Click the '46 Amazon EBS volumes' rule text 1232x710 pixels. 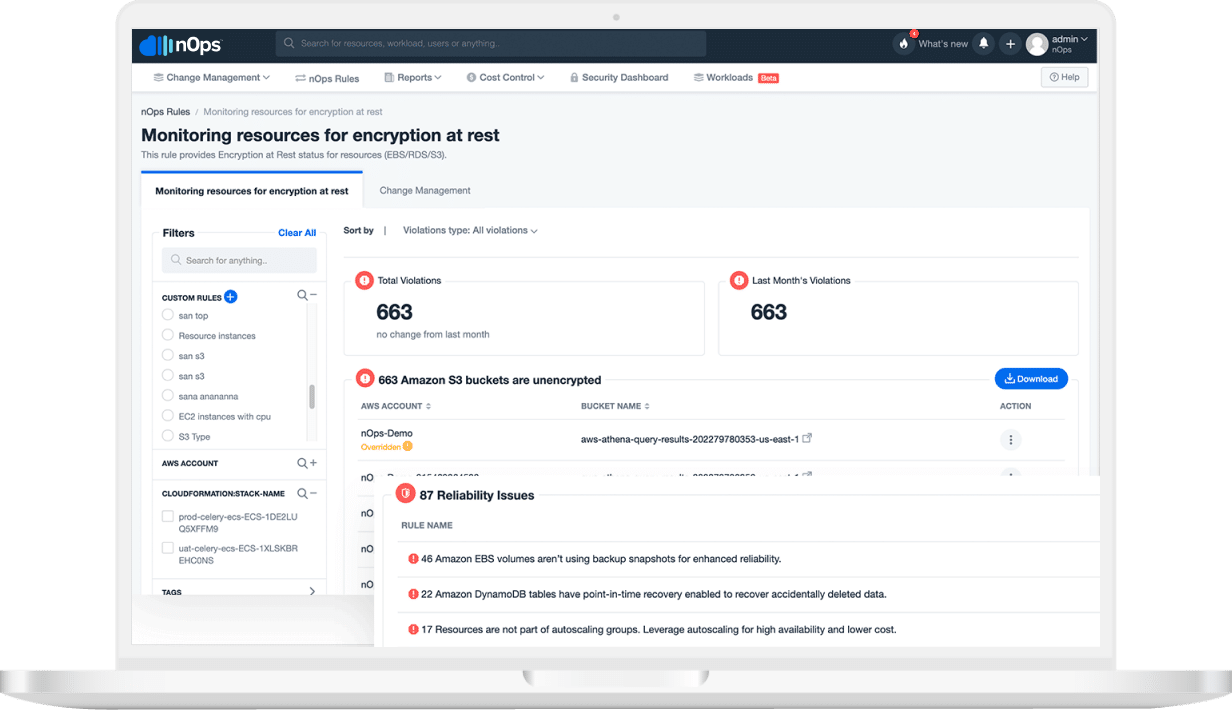point(601,559)
